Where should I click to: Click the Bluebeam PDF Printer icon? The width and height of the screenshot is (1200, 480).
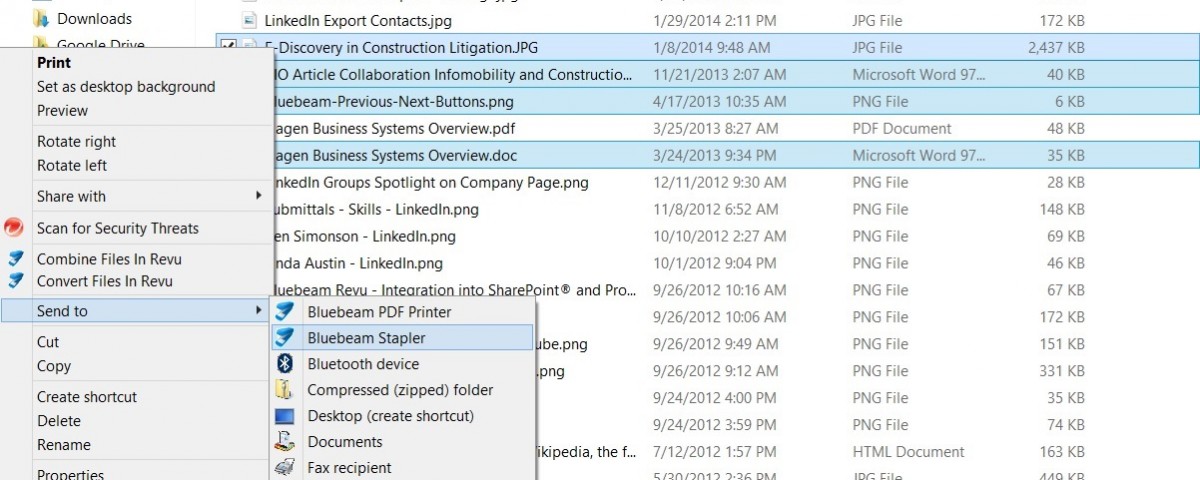click(285, 311)
